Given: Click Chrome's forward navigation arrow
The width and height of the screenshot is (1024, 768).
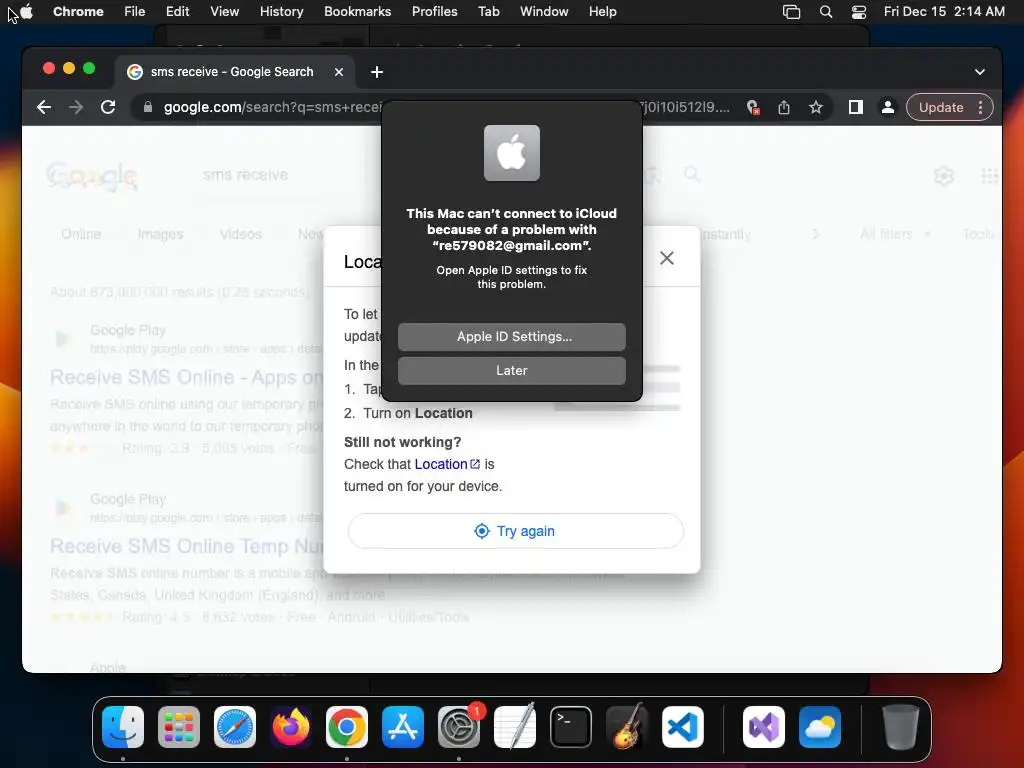Looking at the screenshot, I should pos(76,107).
